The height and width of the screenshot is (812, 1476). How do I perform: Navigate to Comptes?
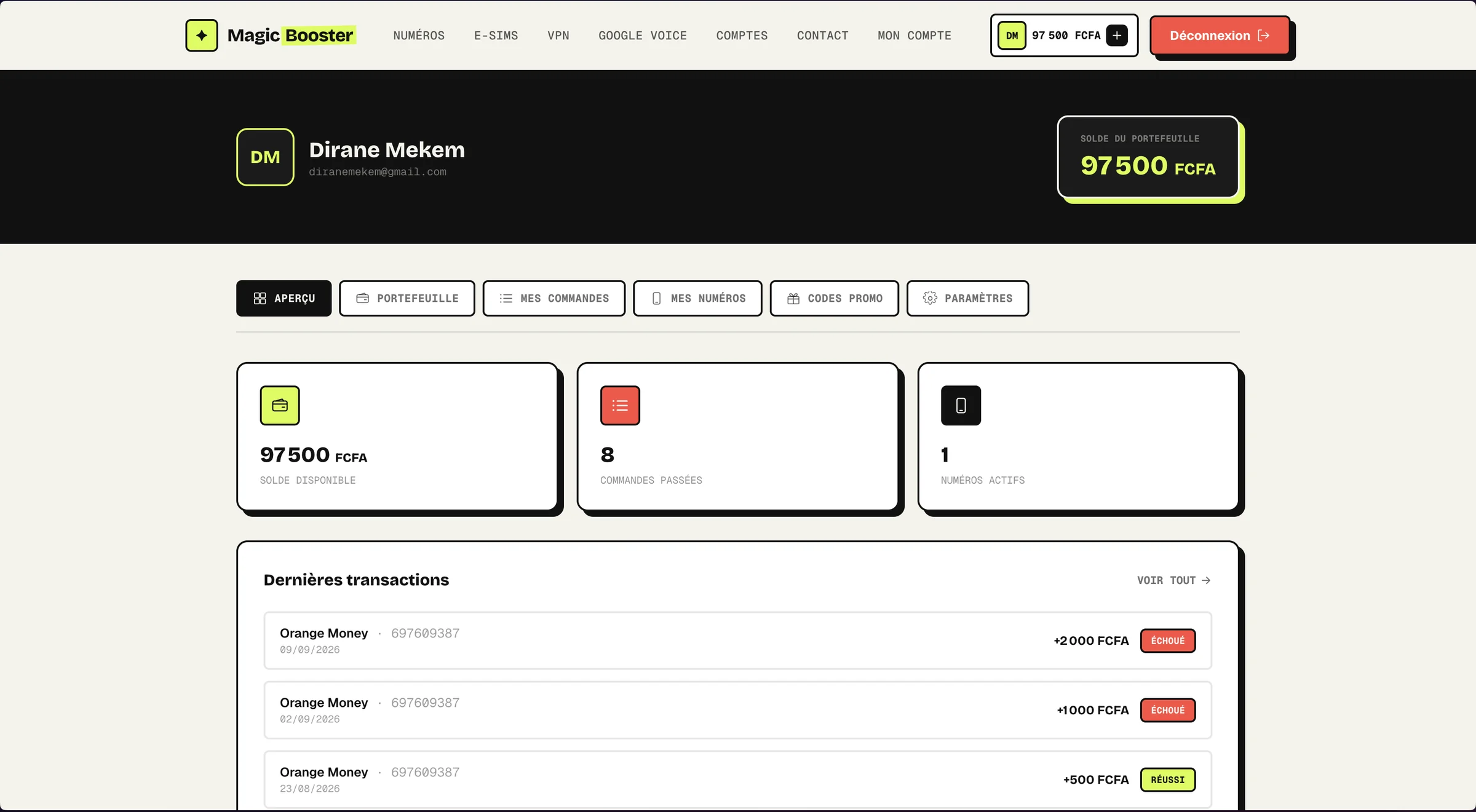pos(742,36)
